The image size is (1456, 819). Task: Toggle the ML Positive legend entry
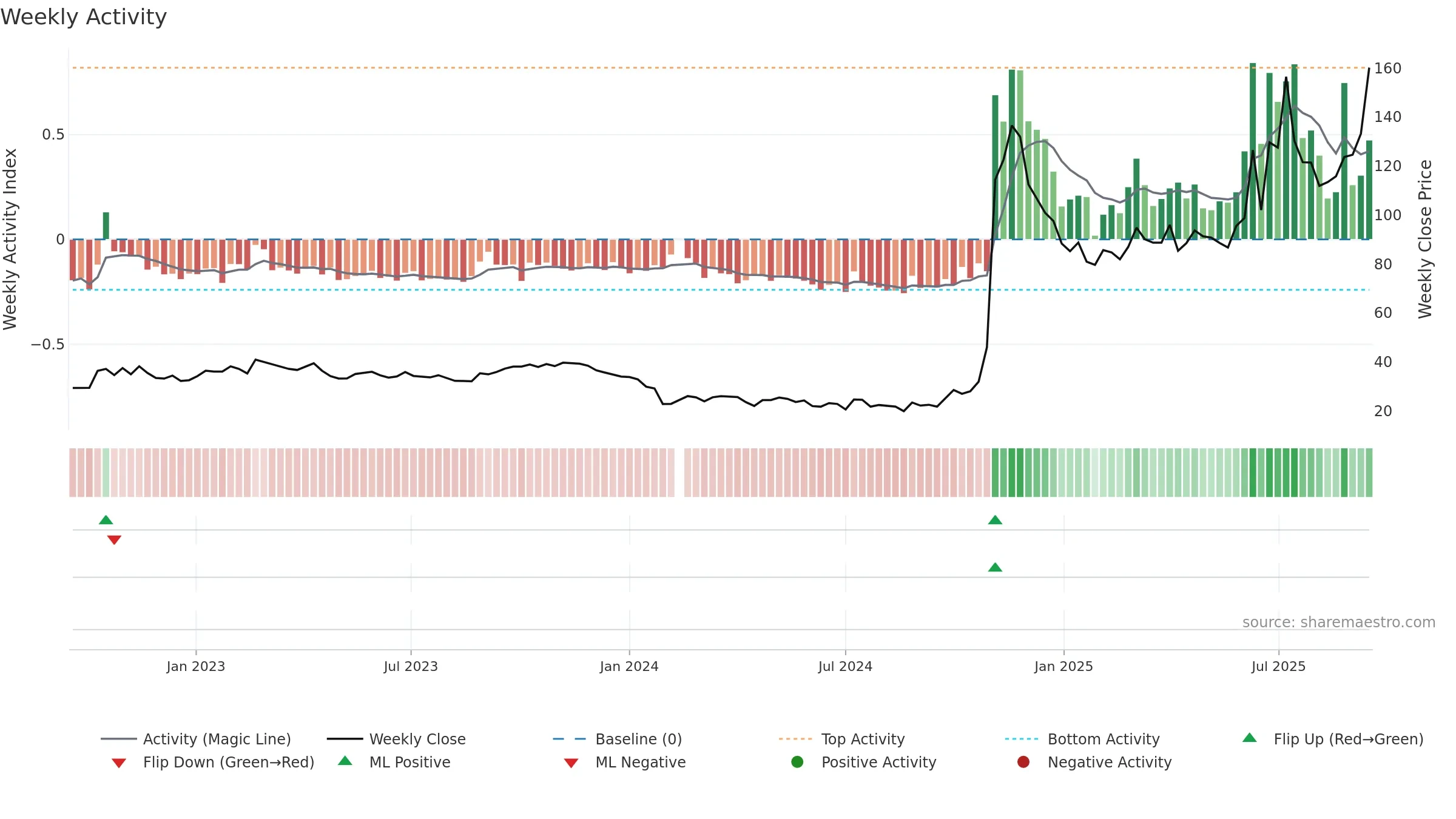pos(394,762)
